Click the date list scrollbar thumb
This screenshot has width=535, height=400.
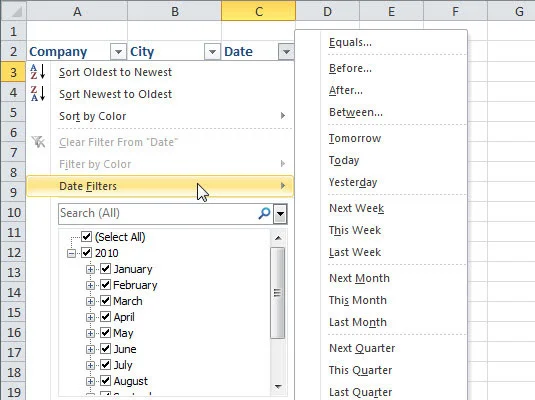278,293
